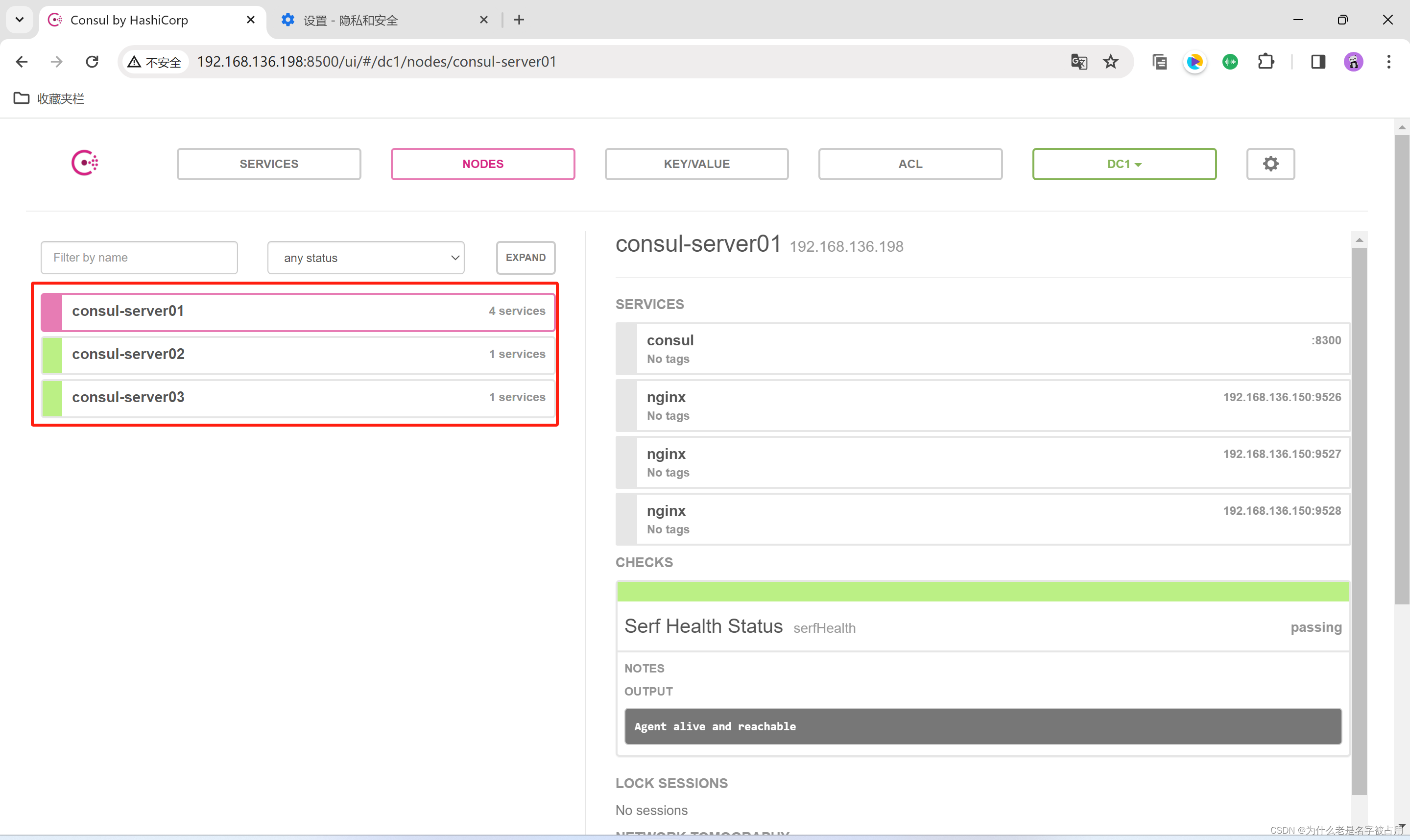This screenshot has width=1410, height=840.
Task: Open nginx service at 192.168.136.150:9528
Action: [983, 519]
